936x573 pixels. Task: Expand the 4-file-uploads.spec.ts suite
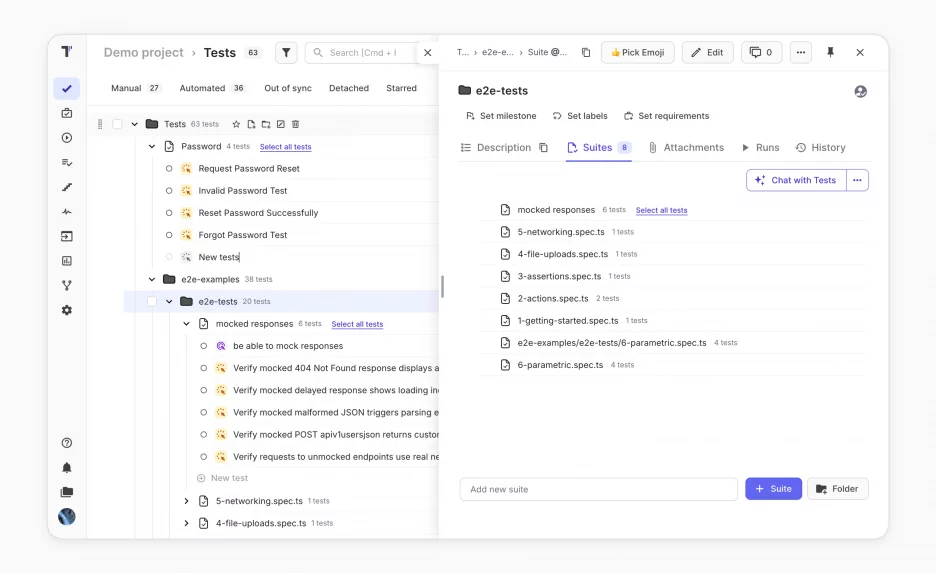tap(187, 523)
